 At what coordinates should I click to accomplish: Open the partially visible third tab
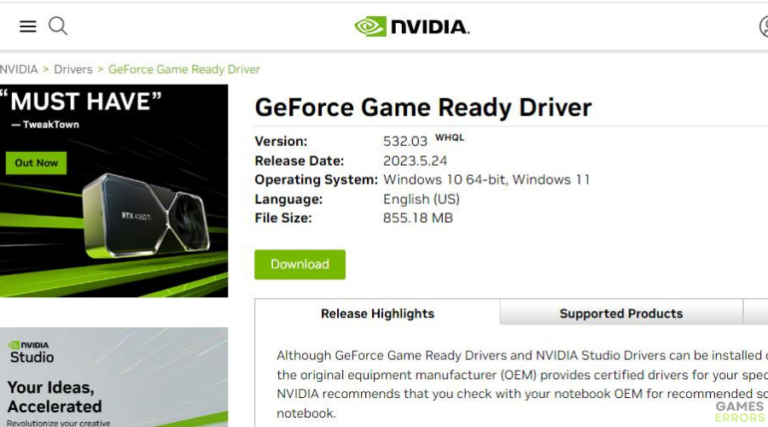pos(756,312)
